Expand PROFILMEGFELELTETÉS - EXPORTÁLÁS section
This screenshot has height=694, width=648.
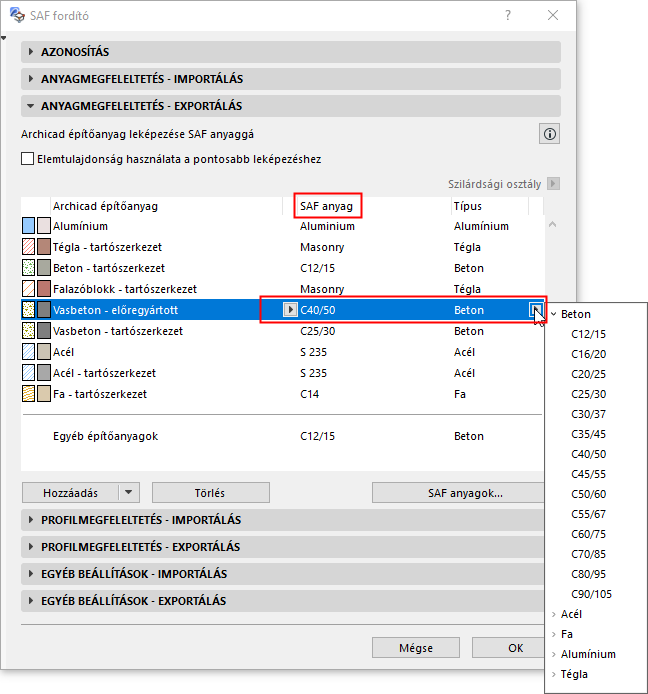point(282,547)
